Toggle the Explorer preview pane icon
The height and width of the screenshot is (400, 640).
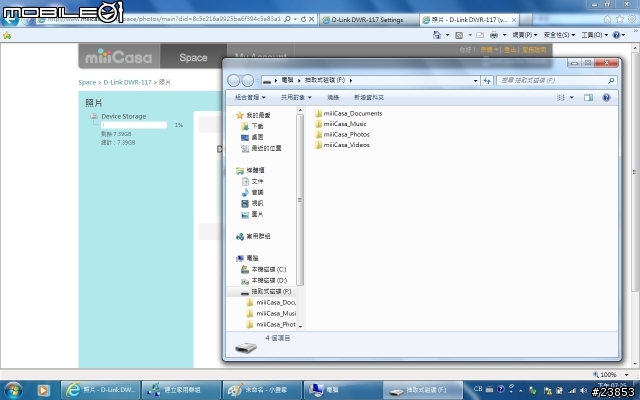588,98
